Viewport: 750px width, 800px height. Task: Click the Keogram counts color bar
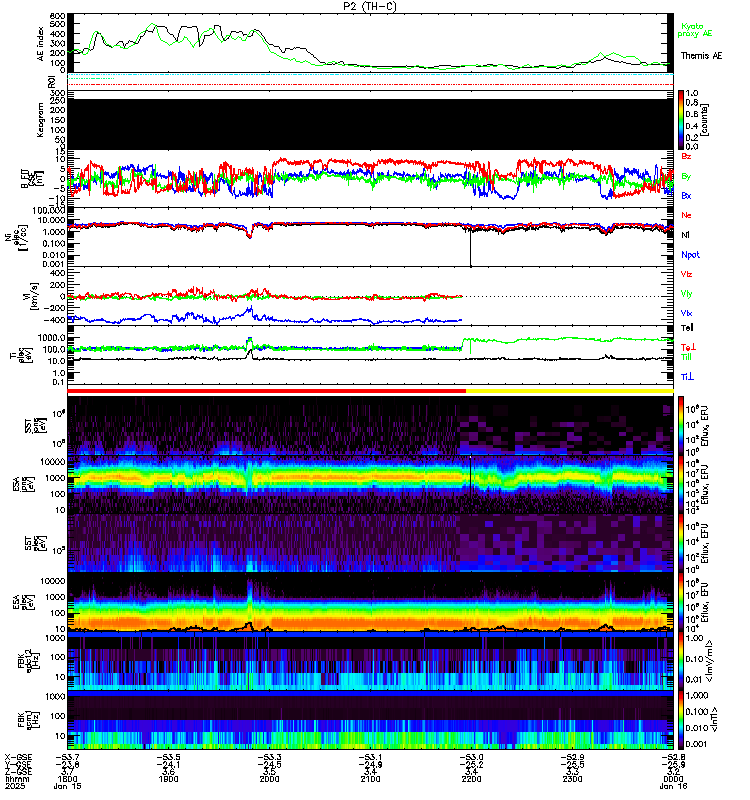pos(681,120)
